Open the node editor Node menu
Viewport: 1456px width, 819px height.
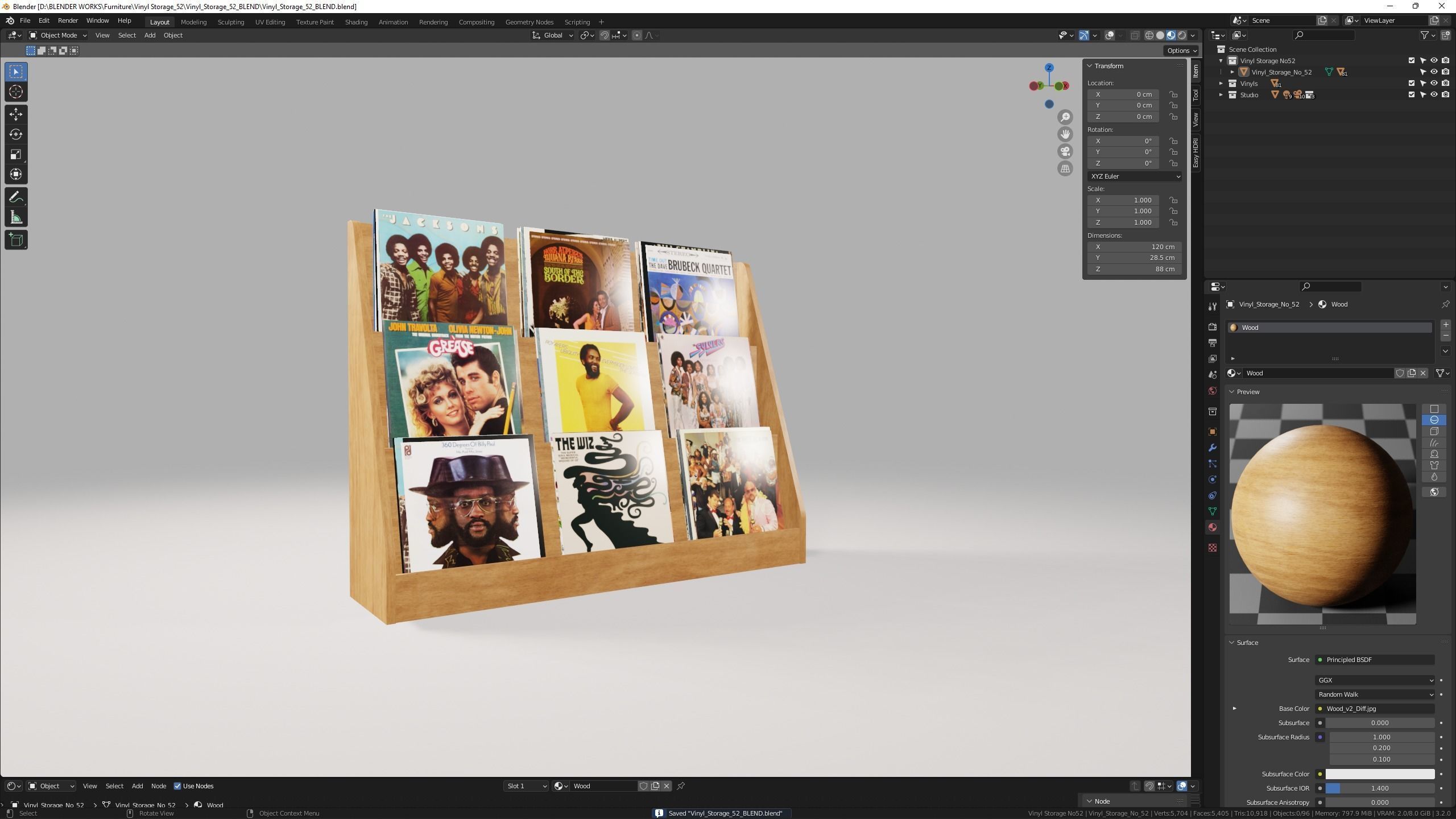(158, 786)
